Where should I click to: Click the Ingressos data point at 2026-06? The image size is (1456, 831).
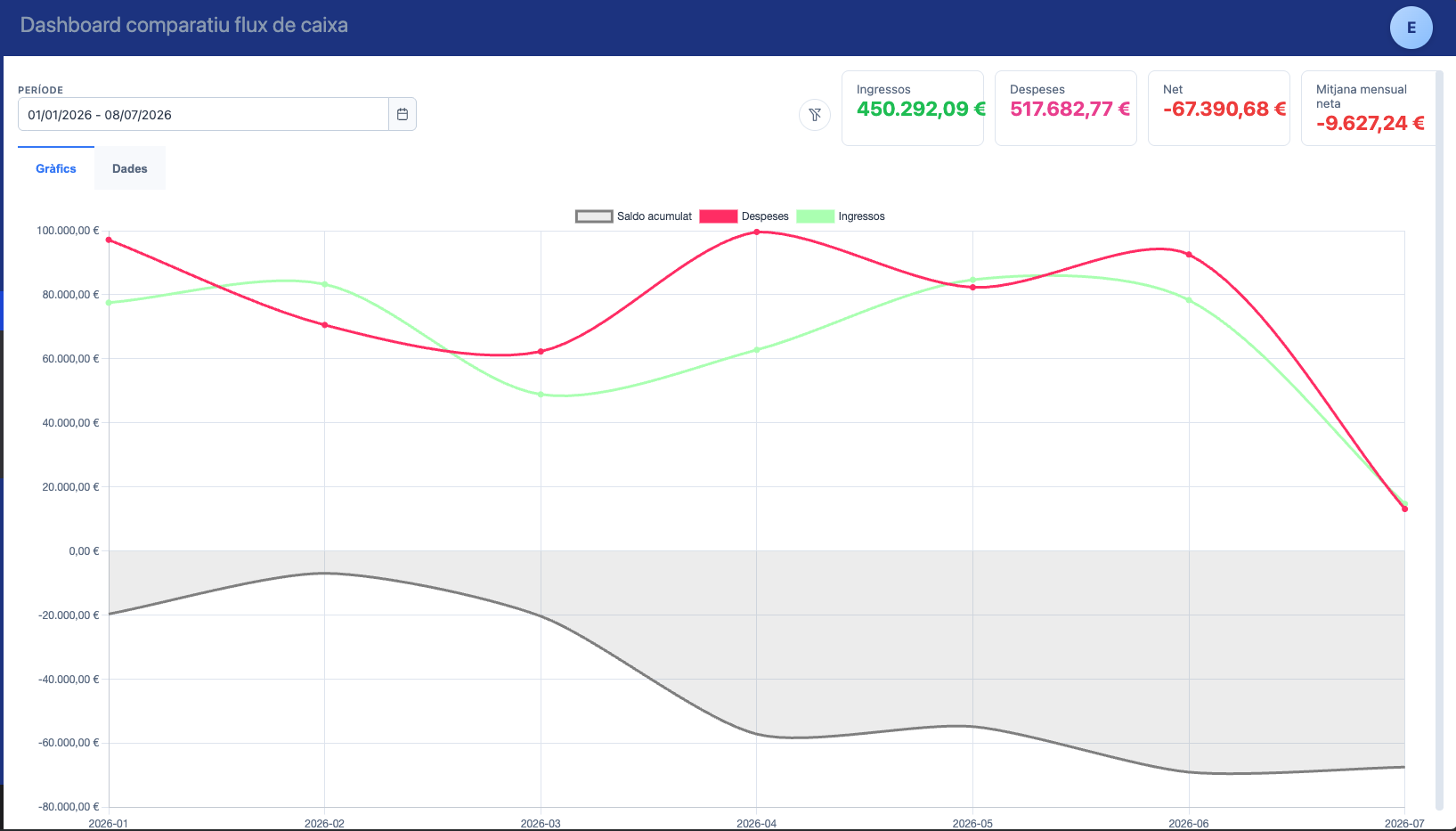[x=1189, y=300]
